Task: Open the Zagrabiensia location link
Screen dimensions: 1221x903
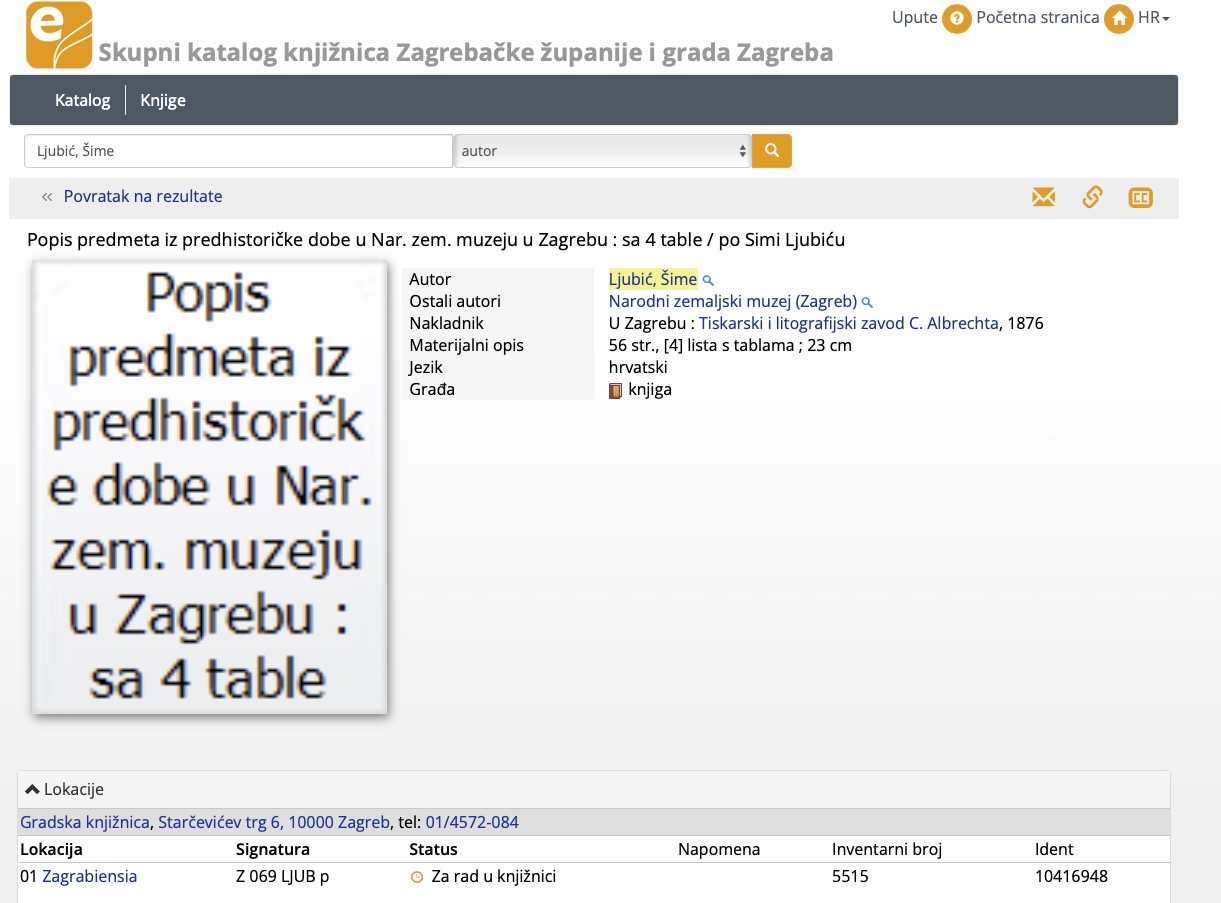Action: (x=89, y=877)
